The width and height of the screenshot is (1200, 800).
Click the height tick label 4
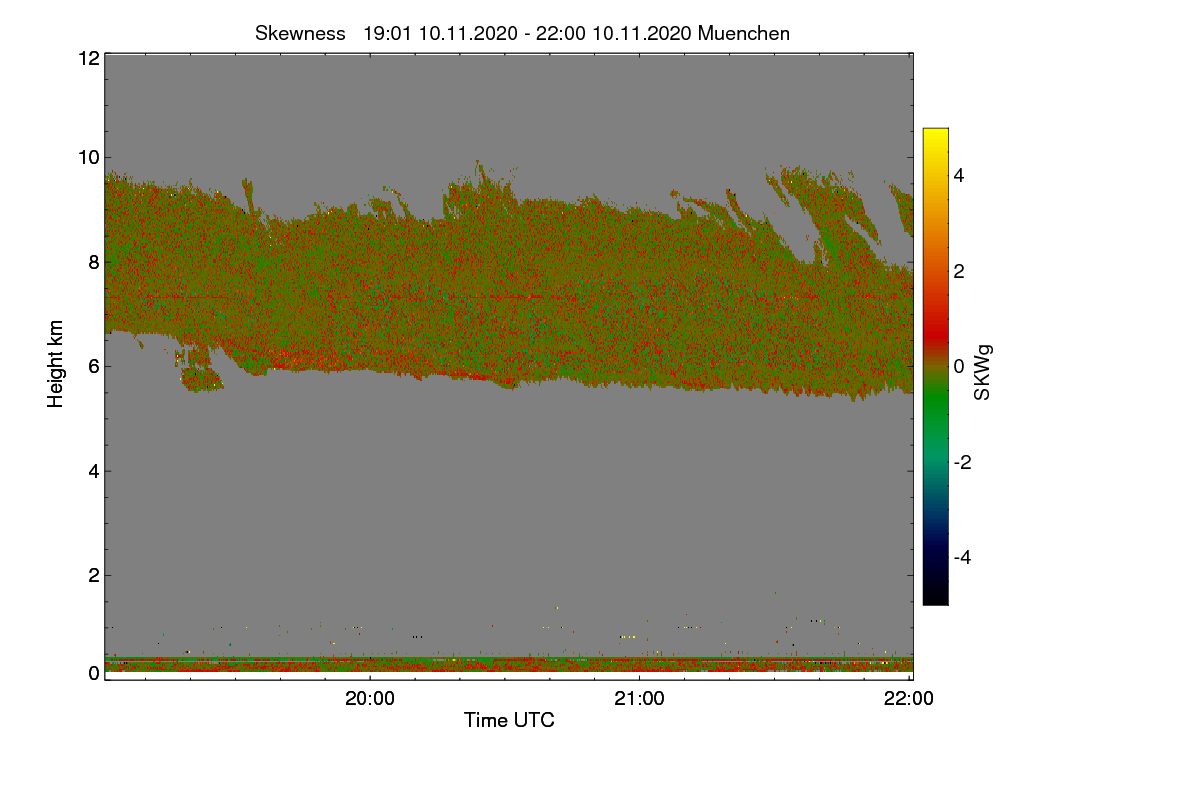tap(92, 471)
